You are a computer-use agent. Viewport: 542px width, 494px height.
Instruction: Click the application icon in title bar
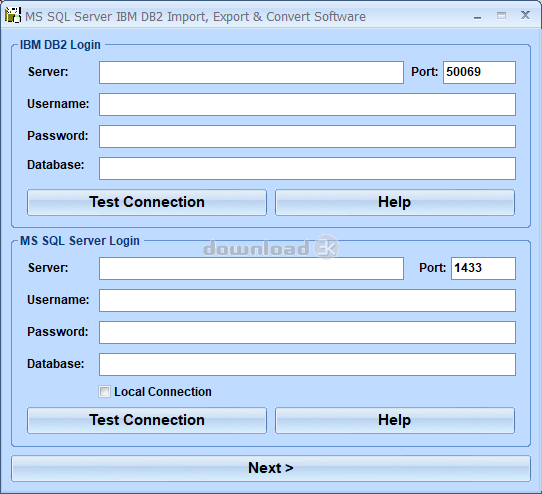click(13, 15)
